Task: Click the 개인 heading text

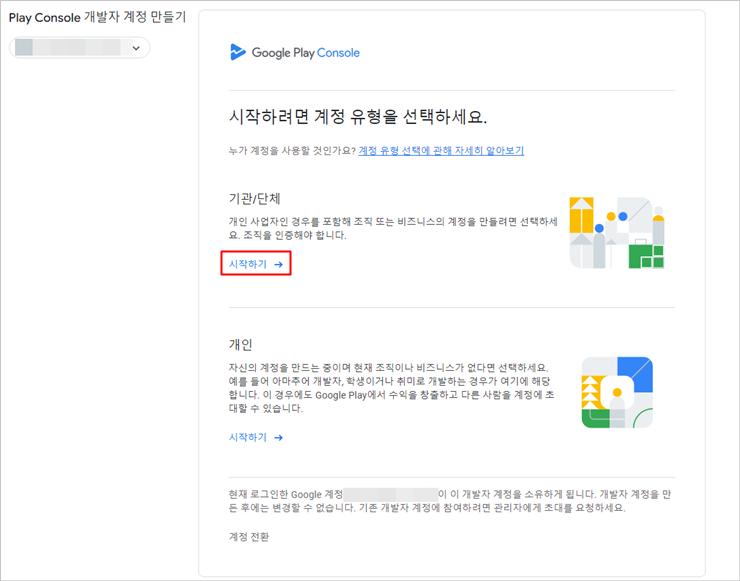Action: [x=241, y=345]
